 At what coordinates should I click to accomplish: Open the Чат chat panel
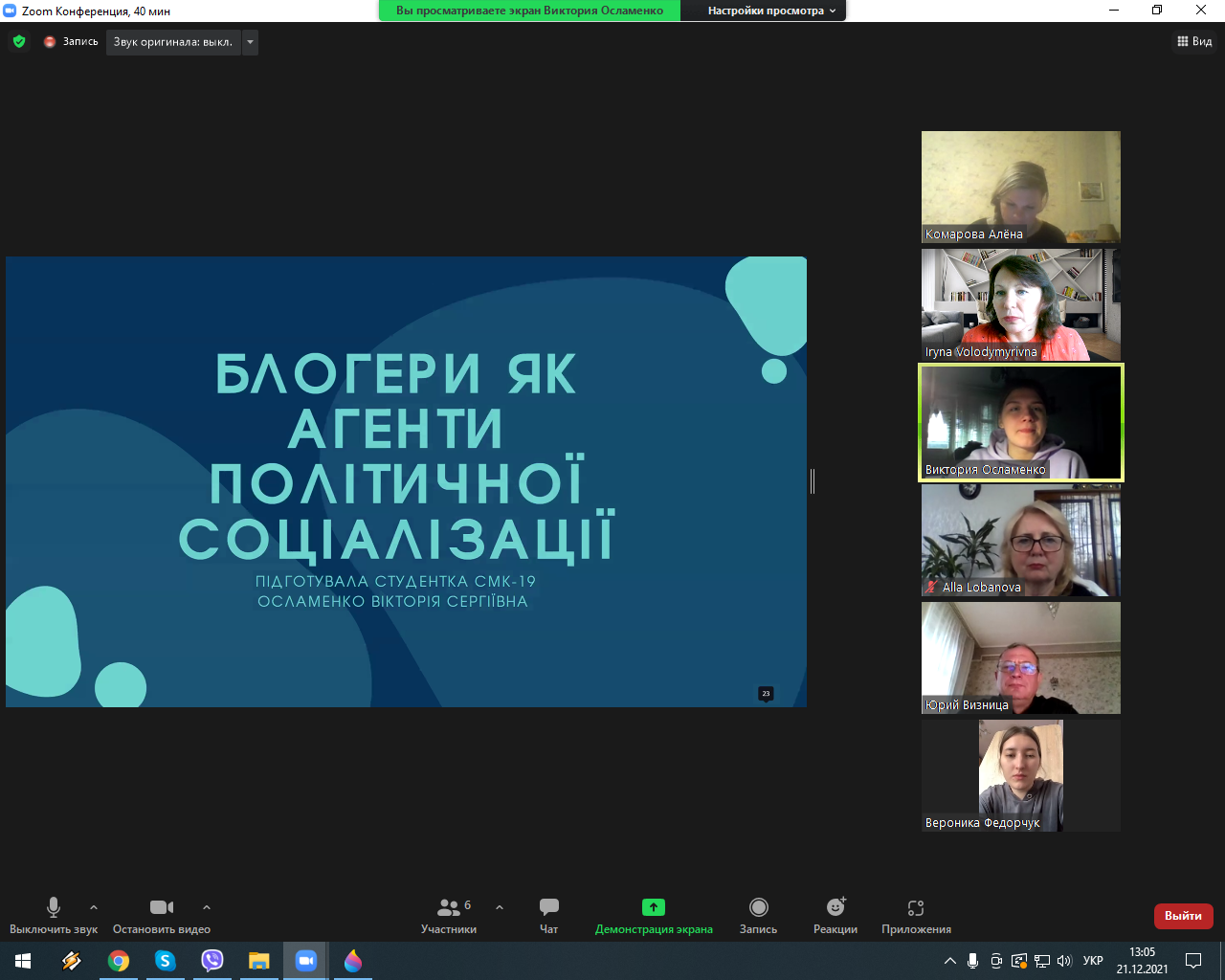(x=549, y=915)
